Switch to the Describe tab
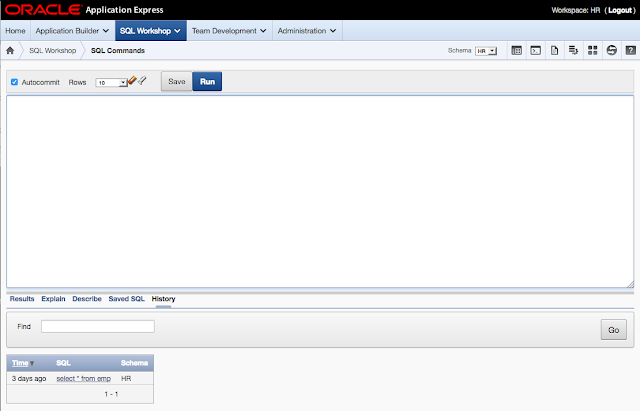Viewport: 640px width, 411px height. [x=87, y=299]
